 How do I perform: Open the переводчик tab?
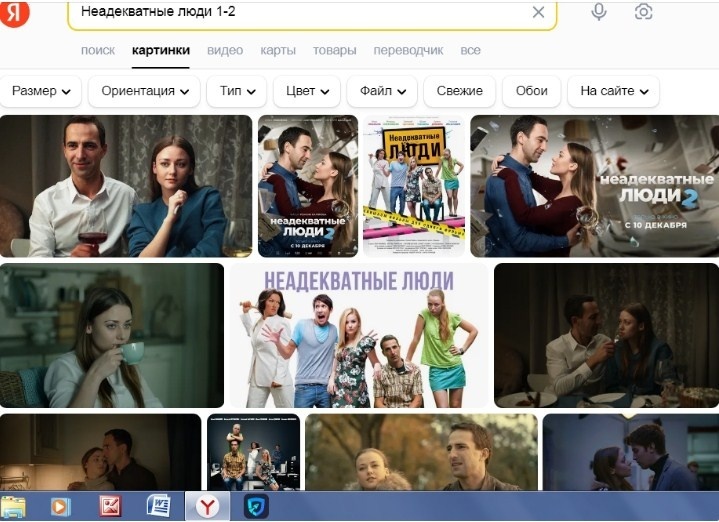tap(408, 50)
